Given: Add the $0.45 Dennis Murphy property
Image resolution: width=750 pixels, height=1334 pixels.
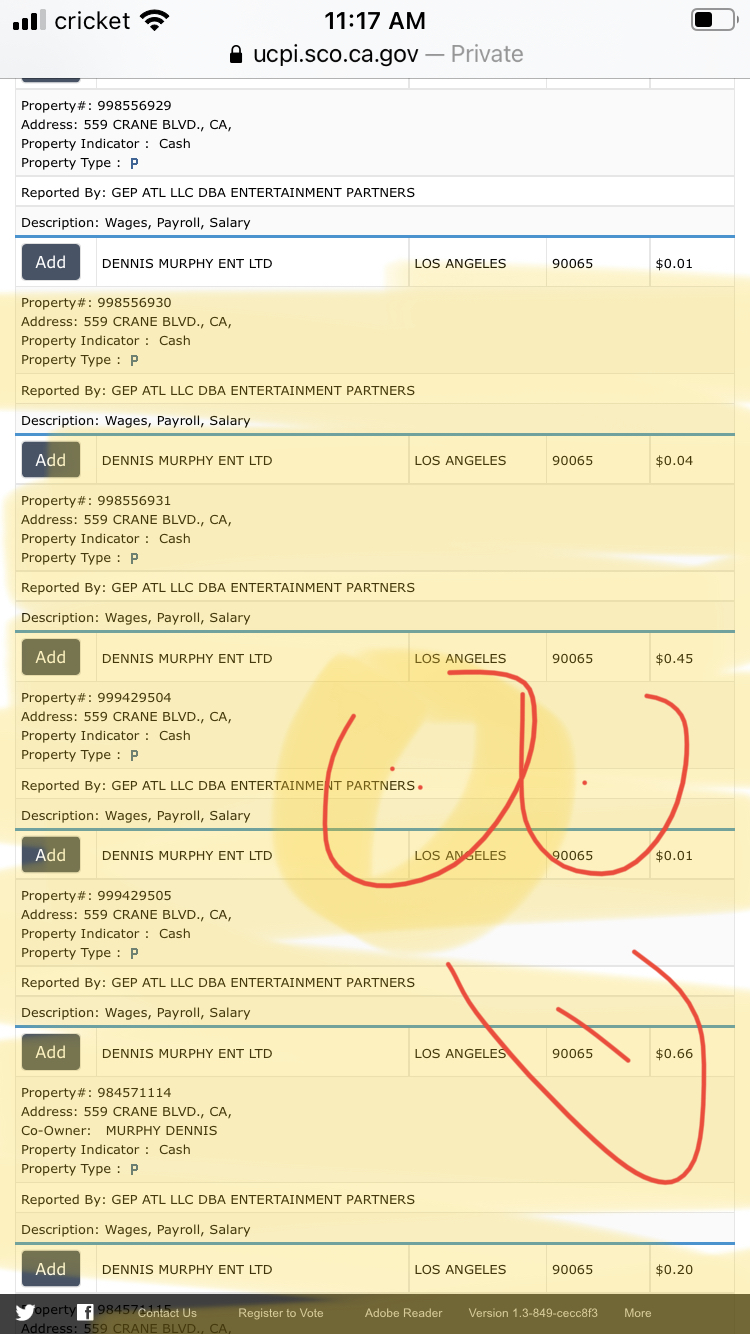Looking at the screenshot, I should 51,657.
